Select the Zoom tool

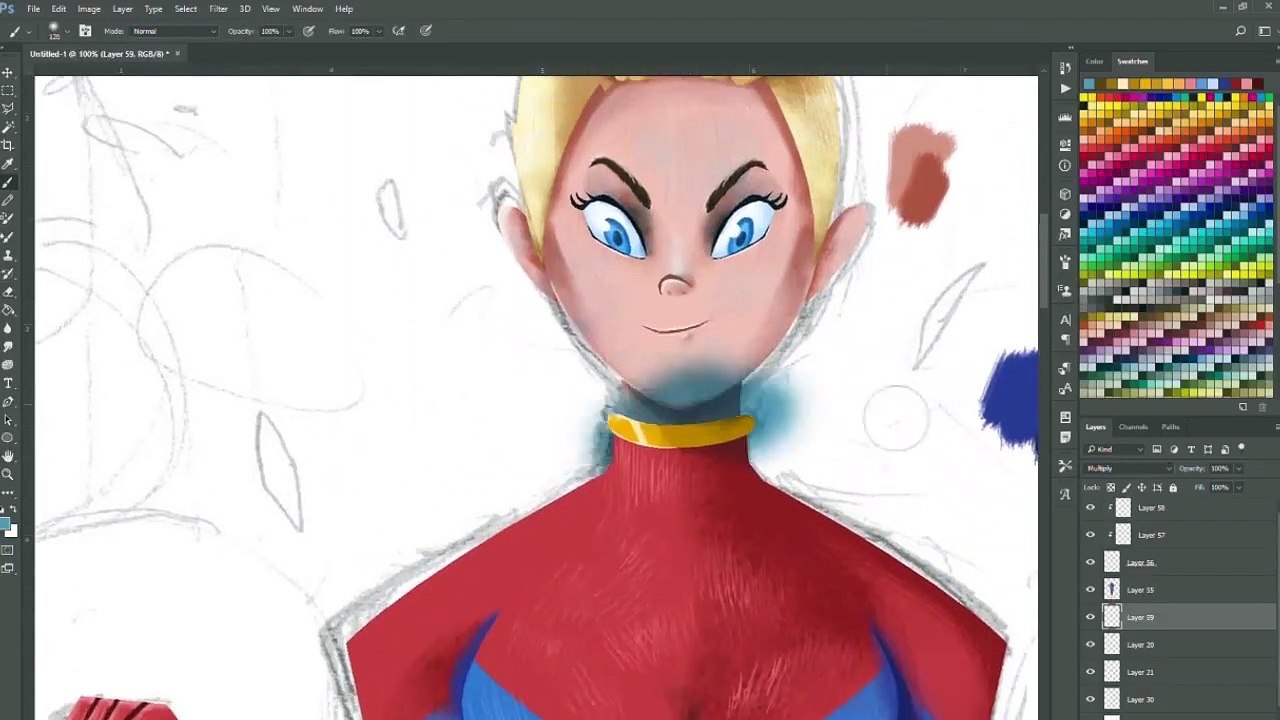[x=8, y=474]
